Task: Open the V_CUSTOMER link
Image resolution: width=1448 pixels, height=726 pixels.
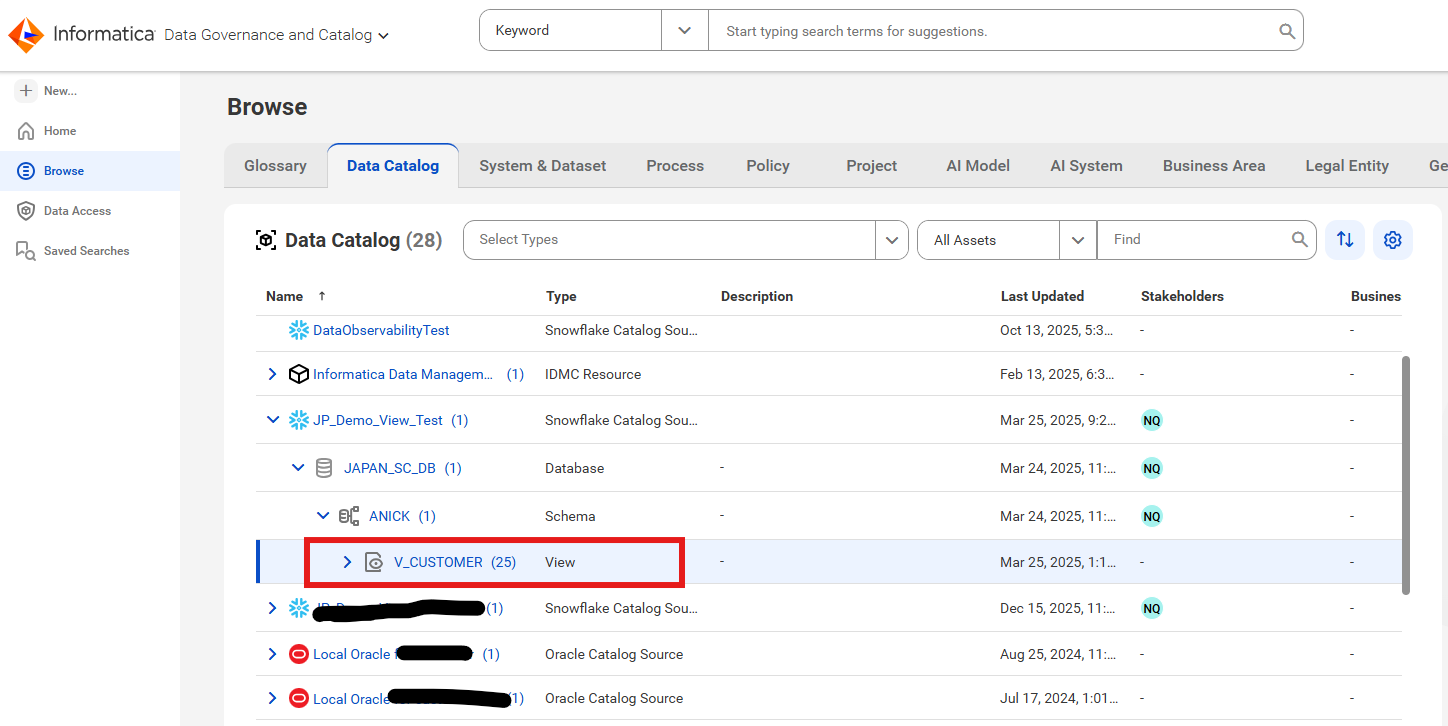Action: point(438,562)
